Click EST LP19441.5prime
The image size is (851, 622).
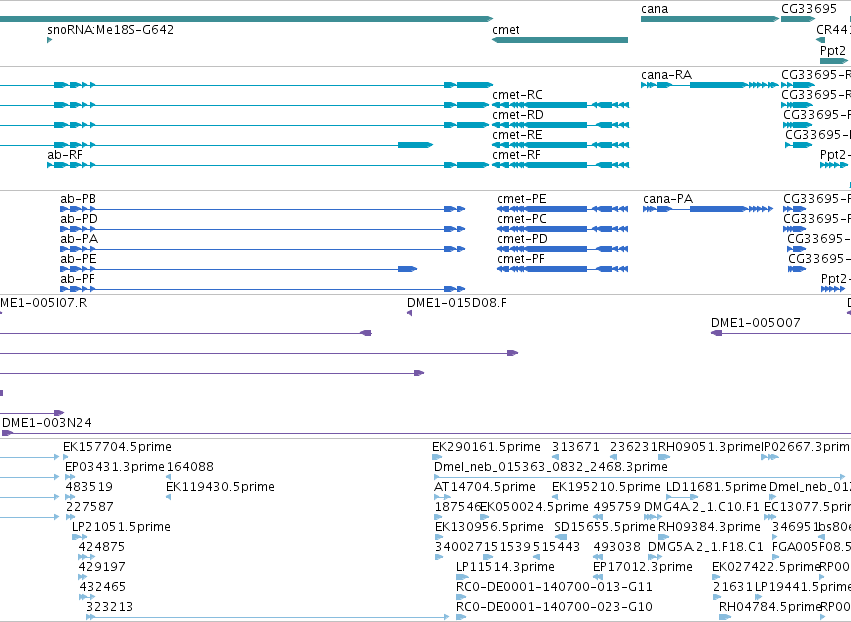point(803,587)
